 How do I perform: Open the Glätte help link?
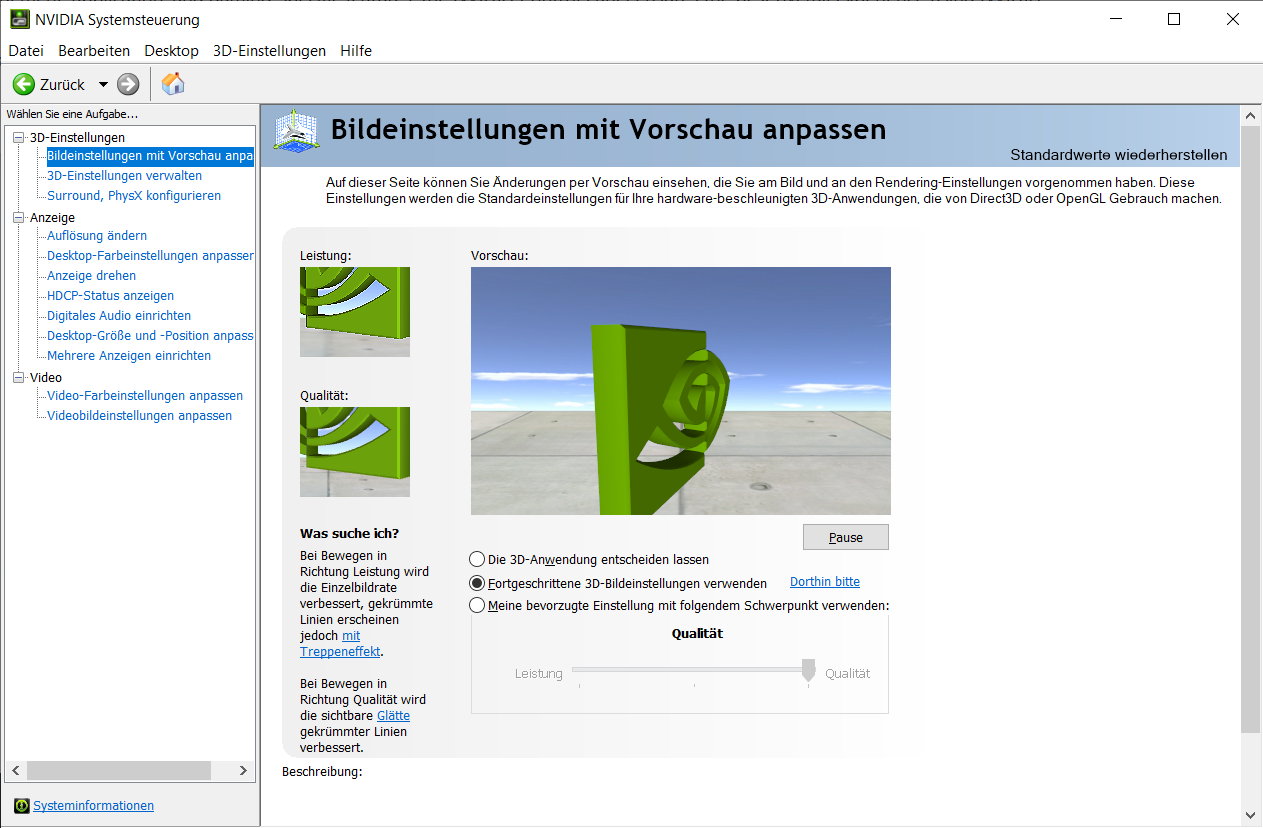coord(393,716)
